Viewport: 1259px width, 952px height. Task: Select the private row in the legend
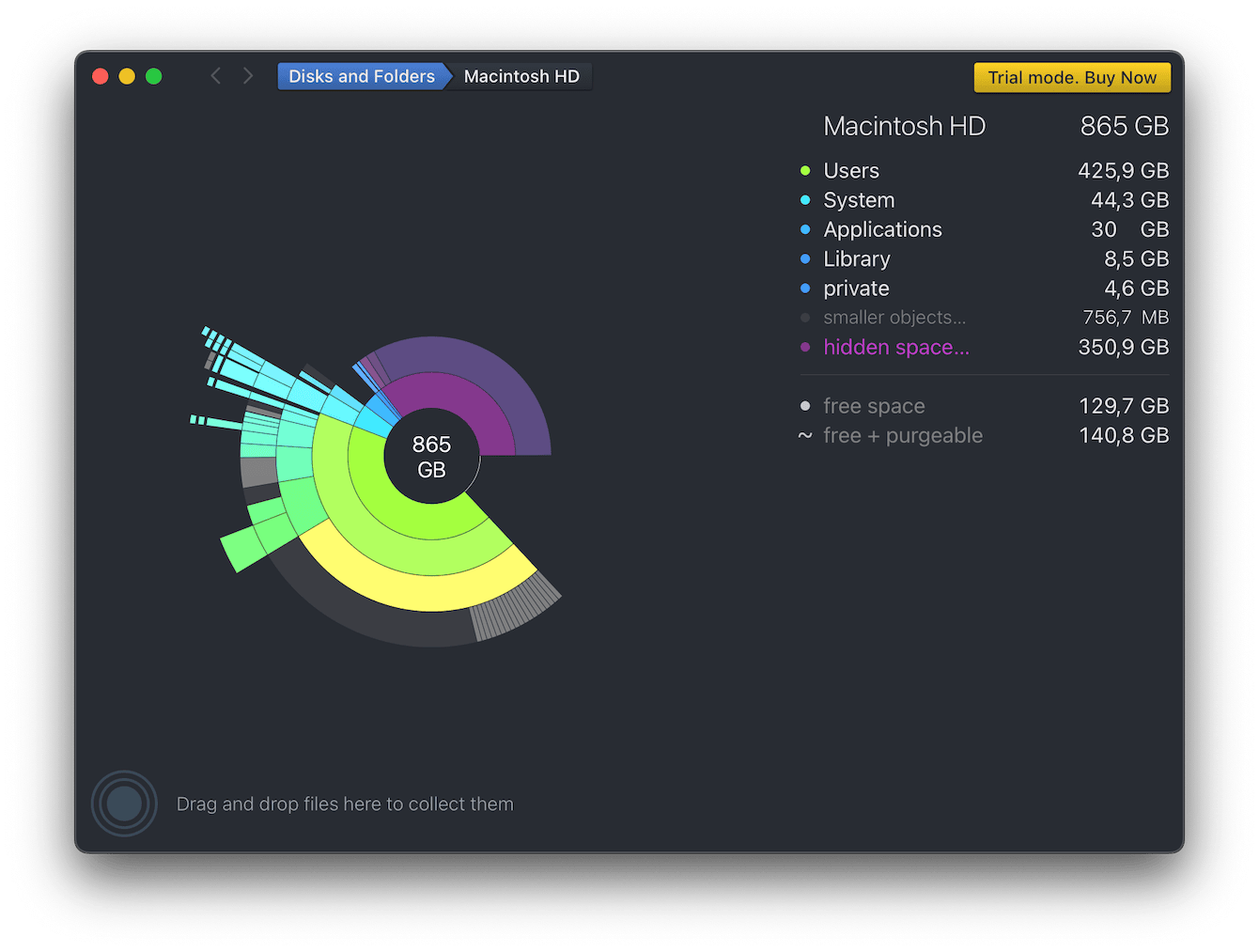[855, 289]
